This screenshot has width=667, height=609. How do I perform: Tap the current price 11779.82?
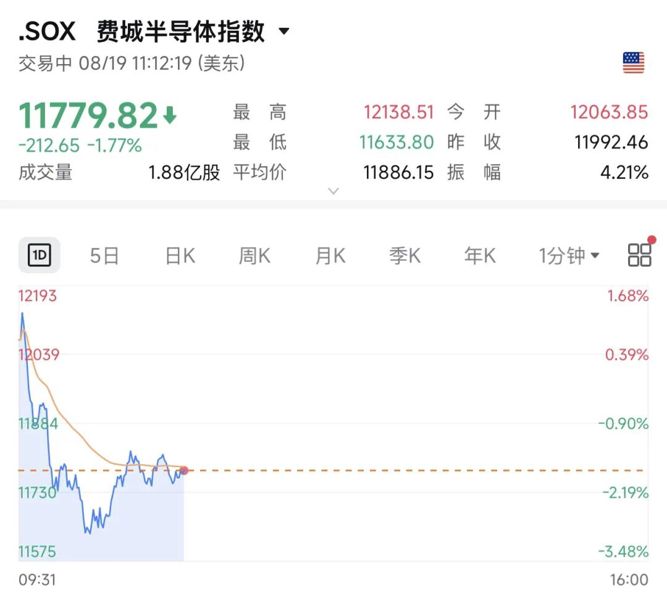[x=88, y=115]
